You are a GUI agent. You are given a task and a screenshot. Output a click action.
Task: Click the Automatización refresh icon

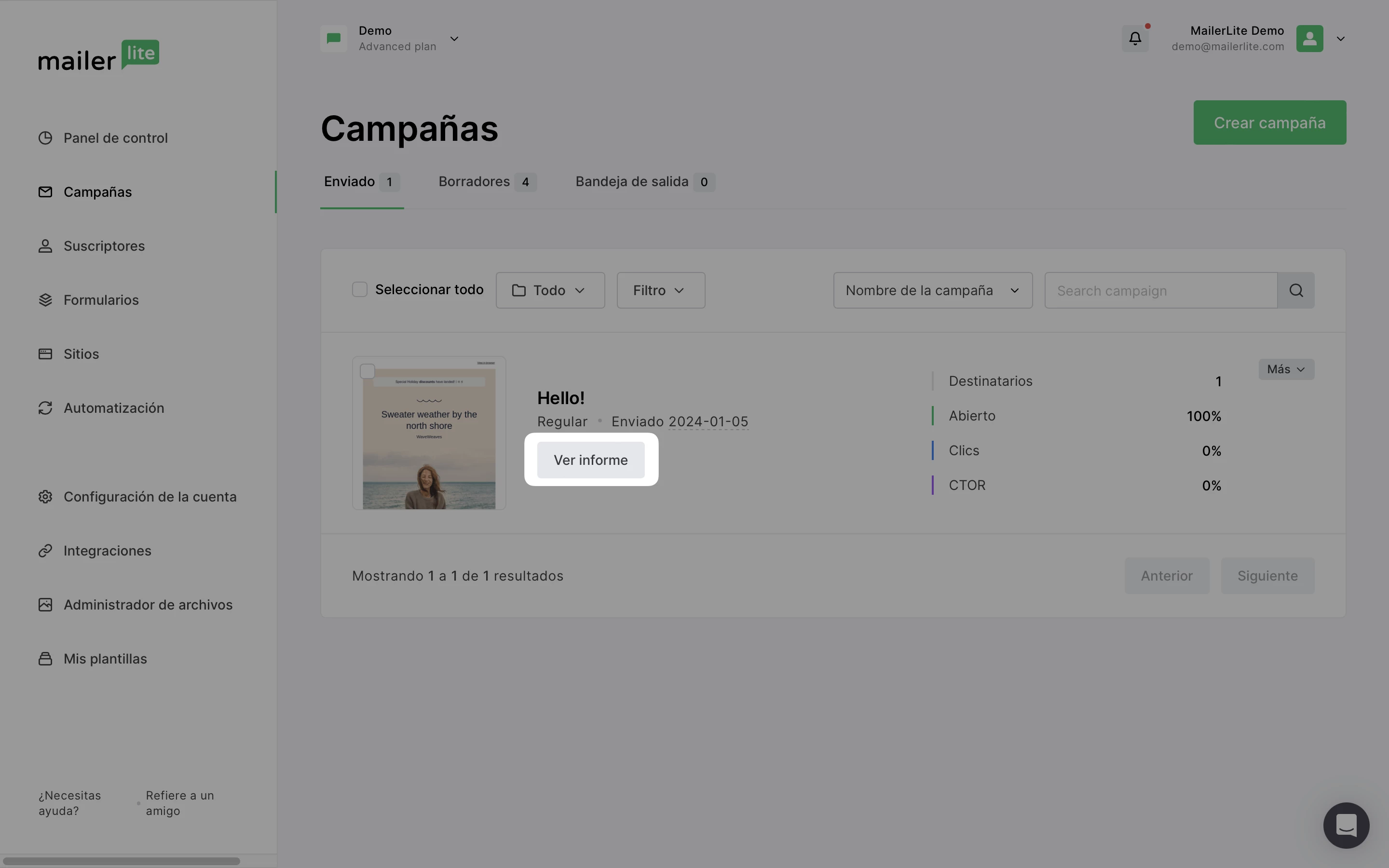[x=45, y=408]
